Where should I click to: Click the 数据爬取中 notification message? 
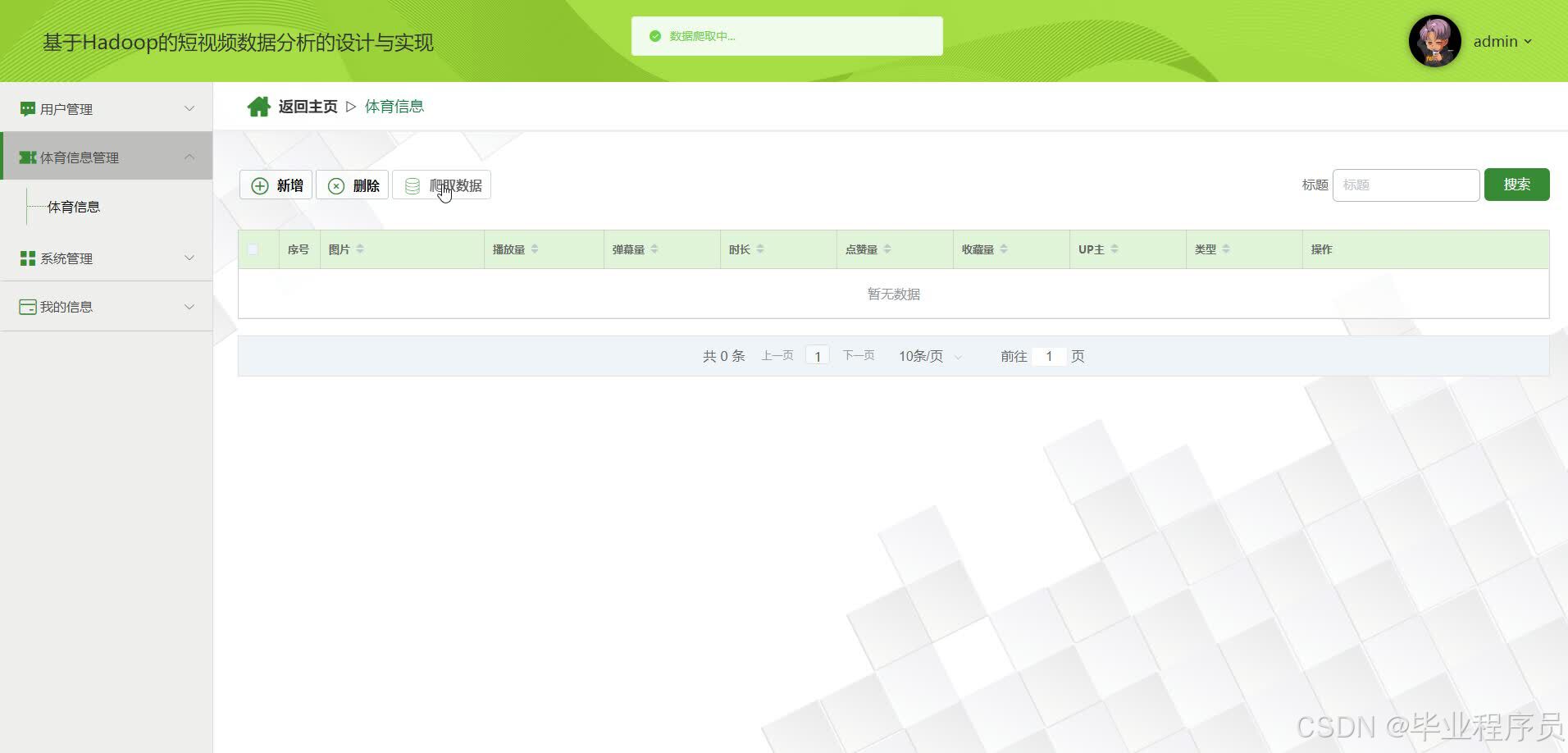coord(703,36)
